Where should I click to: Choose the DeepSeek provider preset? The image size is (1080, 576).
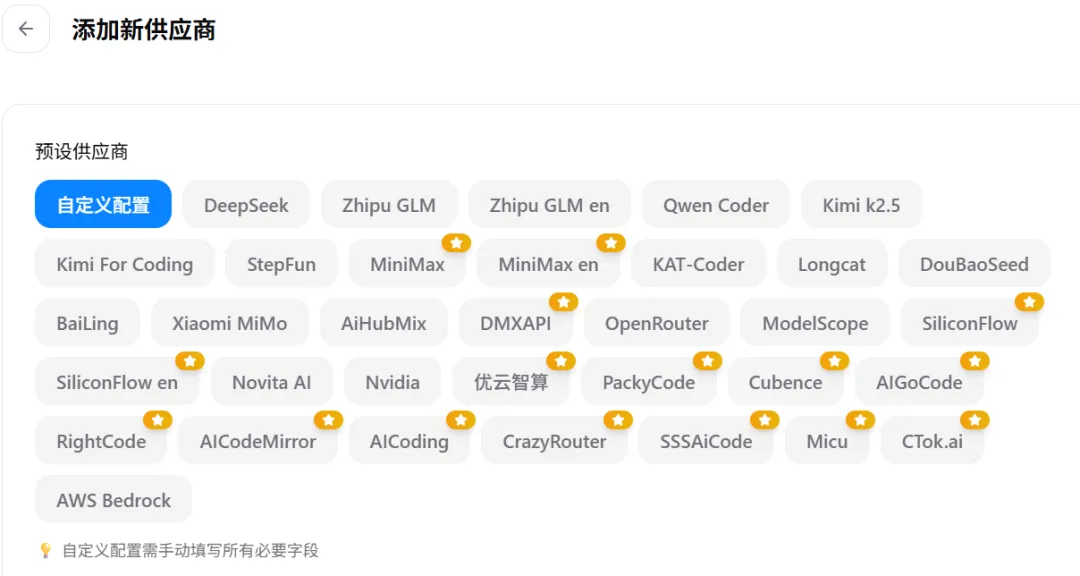246,205
